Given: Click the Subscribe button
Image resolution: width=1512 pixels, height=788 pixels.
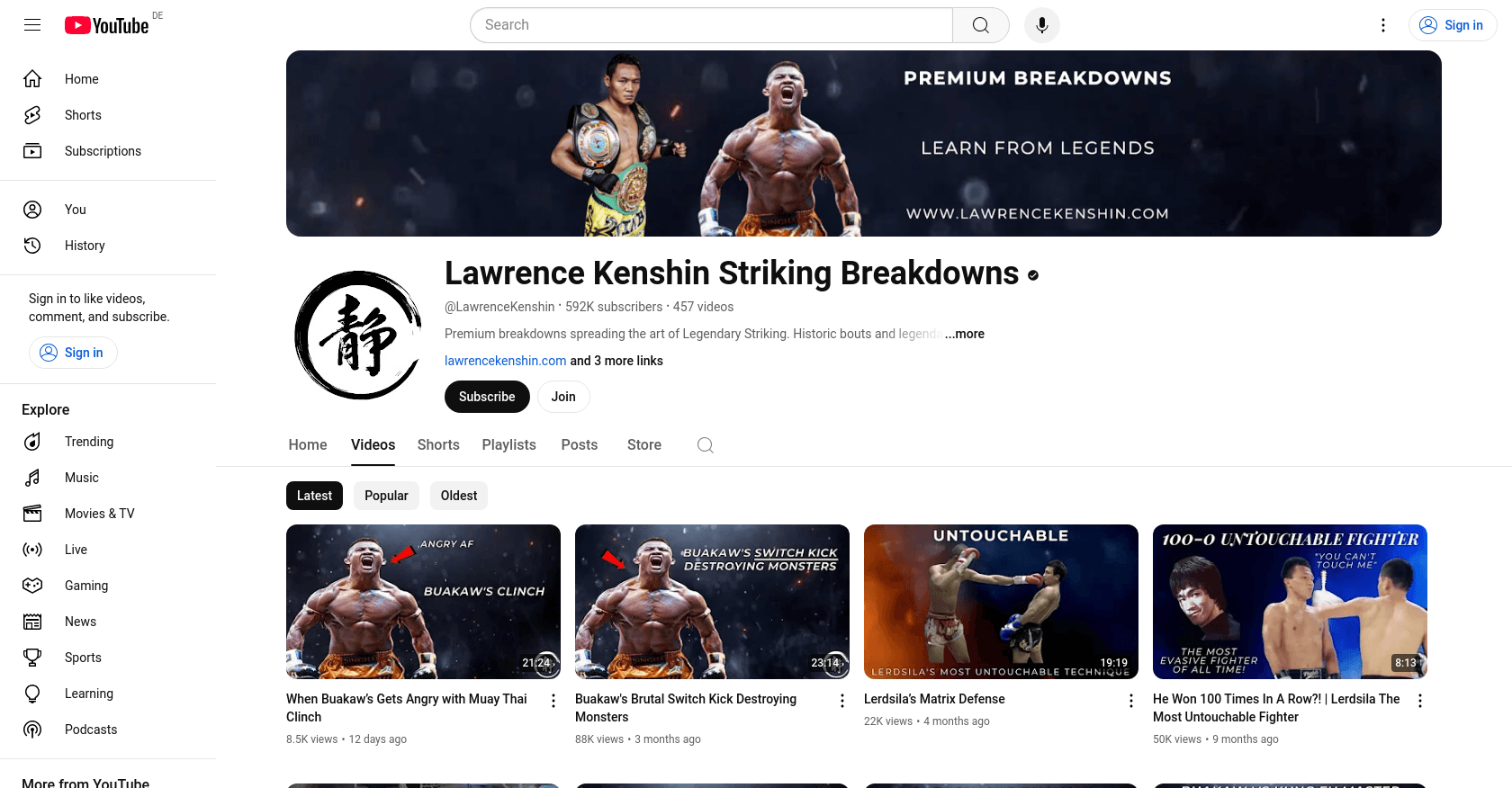Looking at the screenshot, I should (x=487, y=397).
